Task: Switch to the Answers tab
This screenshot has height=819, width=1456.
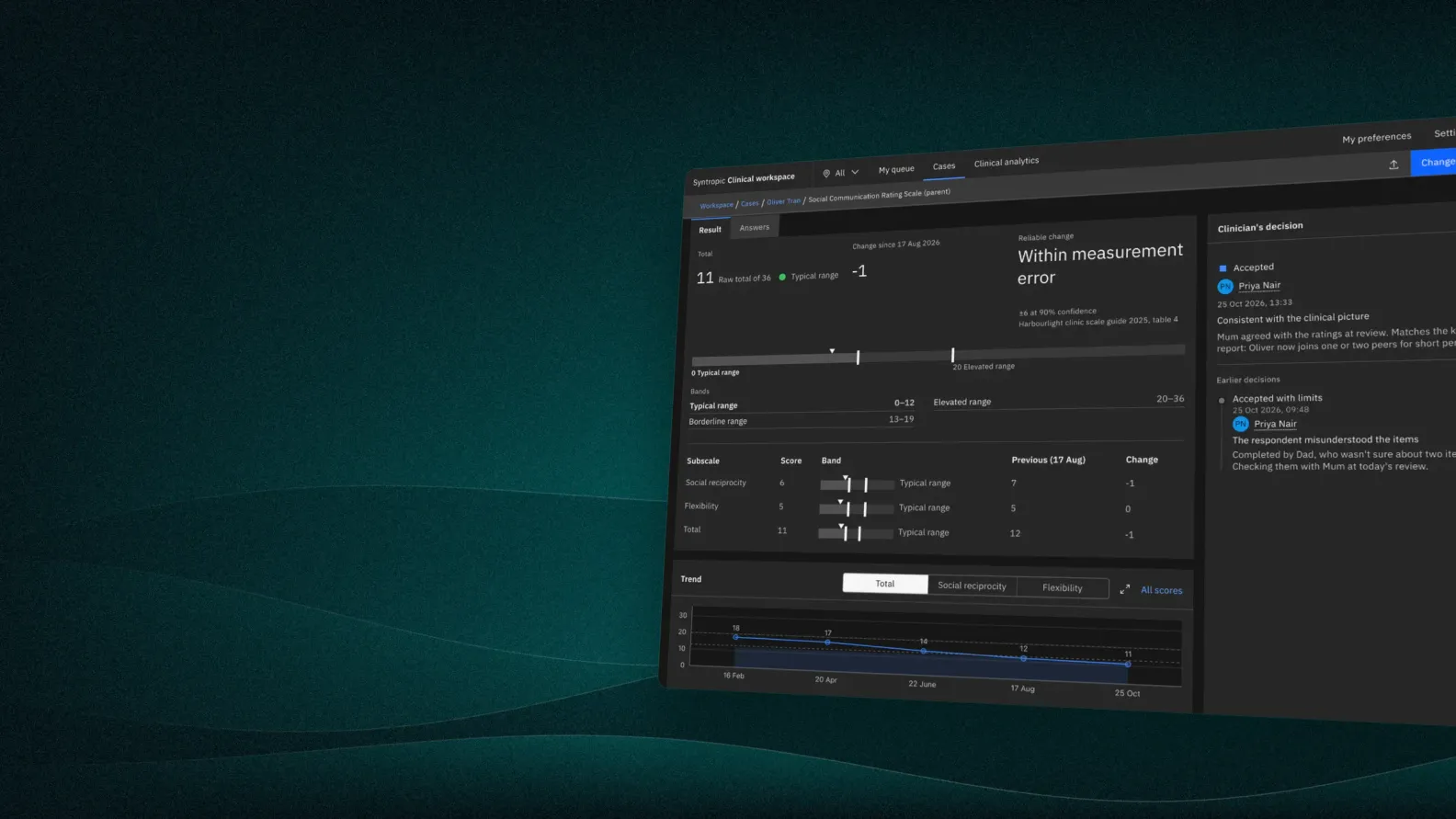Action: pos(755,228)
